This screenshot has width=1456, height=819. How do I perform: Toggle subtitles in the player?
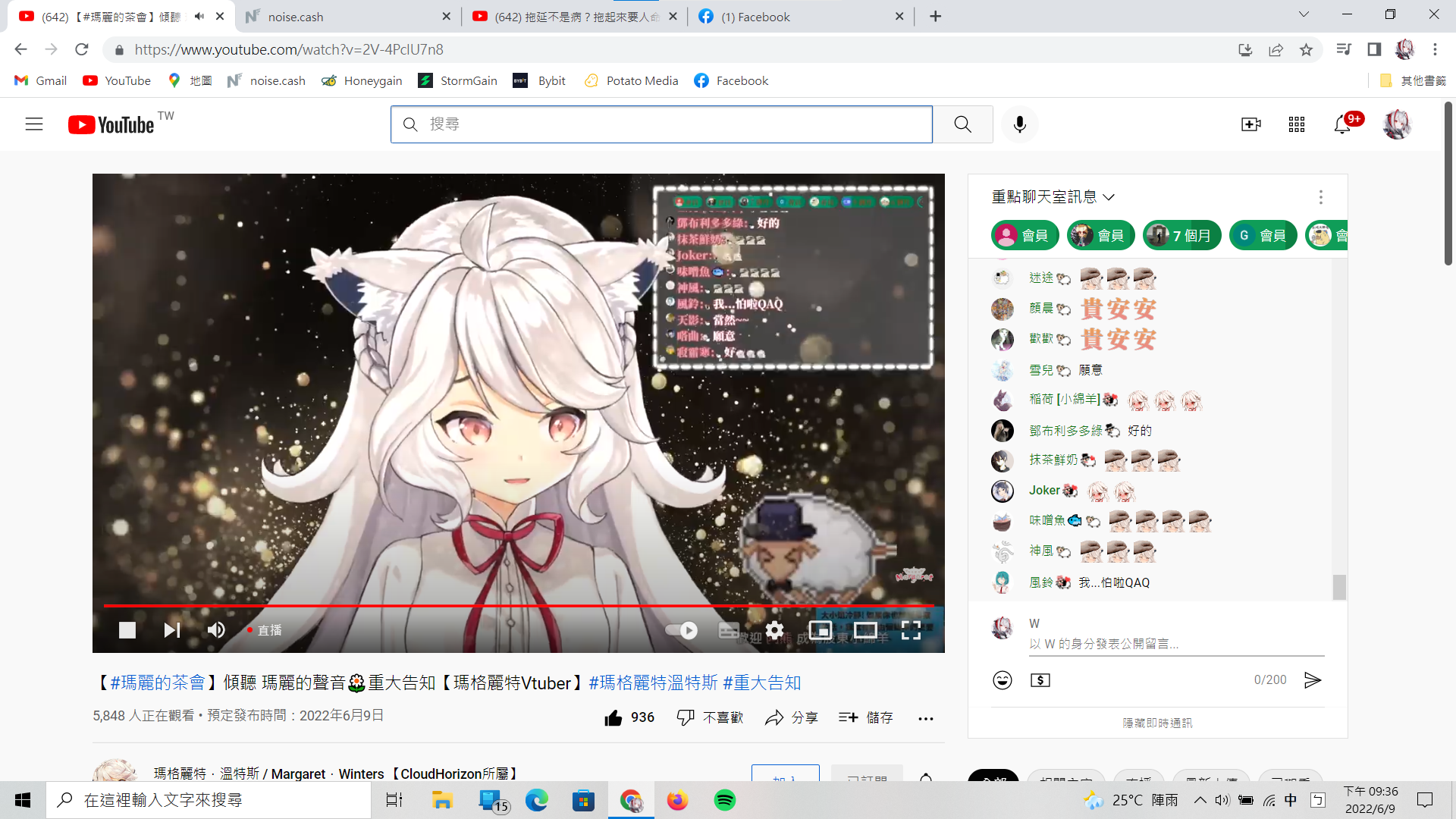coord(729,630)
